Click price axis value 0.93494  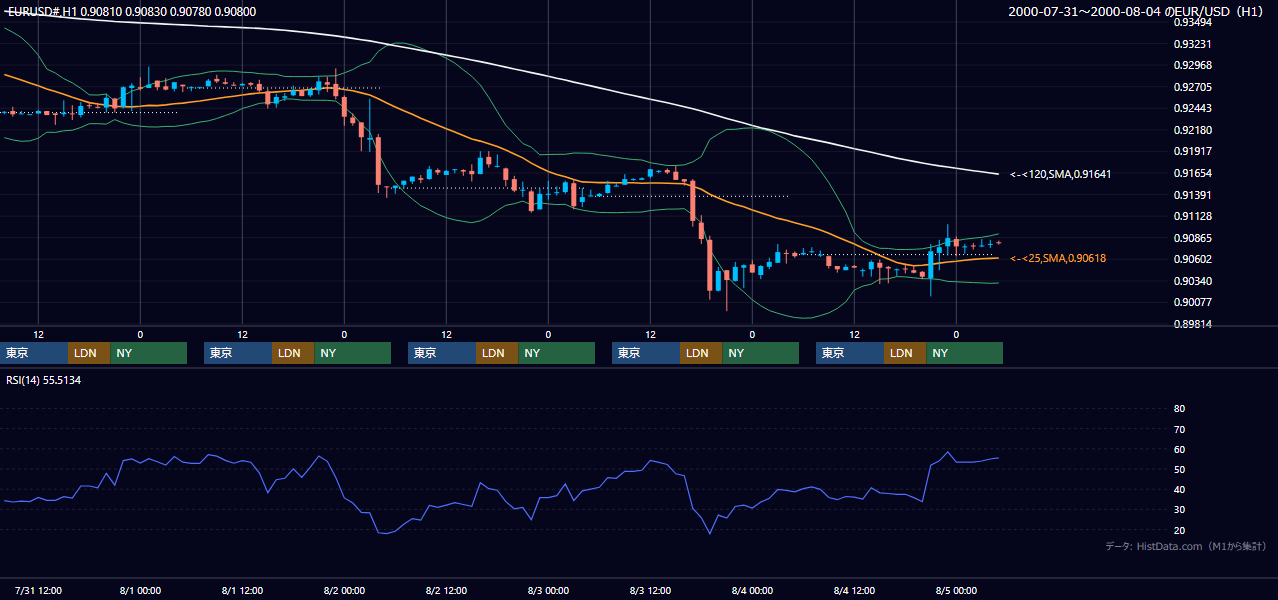point(1191,22)
